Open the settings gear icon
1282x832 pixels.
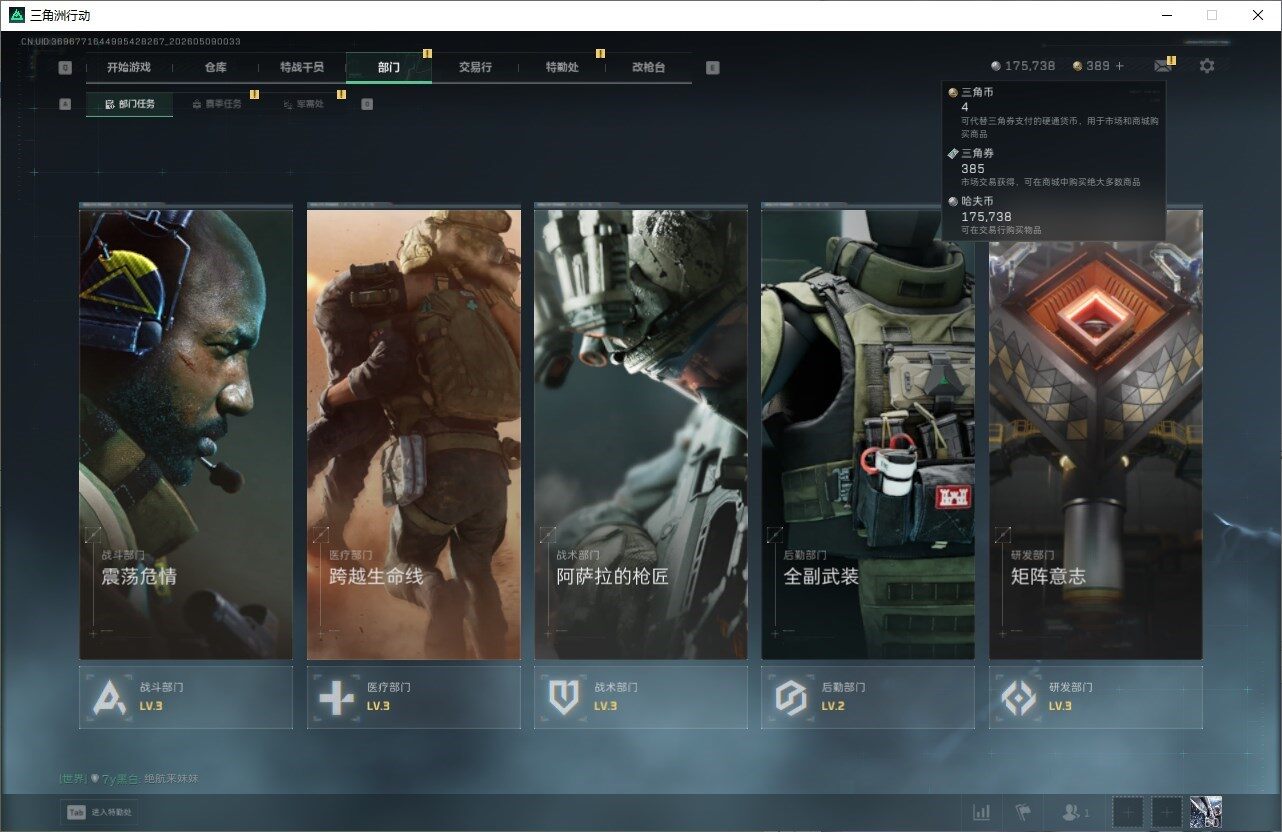tap(1207, 66)
